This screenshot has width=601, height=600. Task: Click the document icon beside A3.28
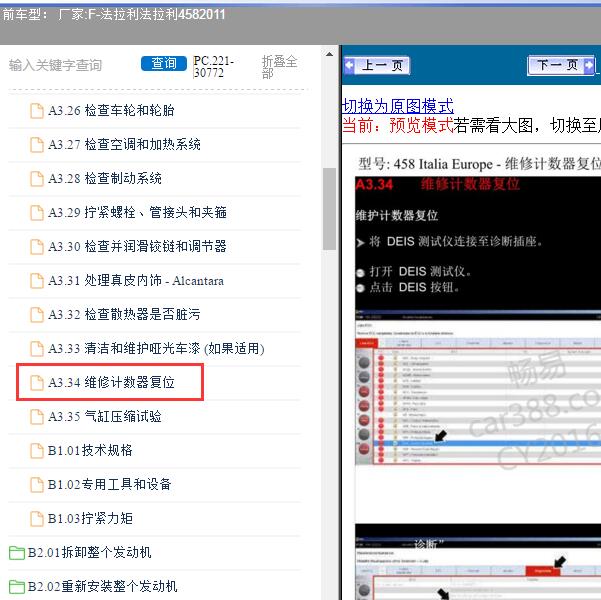pyautogui.click(x=37, y=179)
